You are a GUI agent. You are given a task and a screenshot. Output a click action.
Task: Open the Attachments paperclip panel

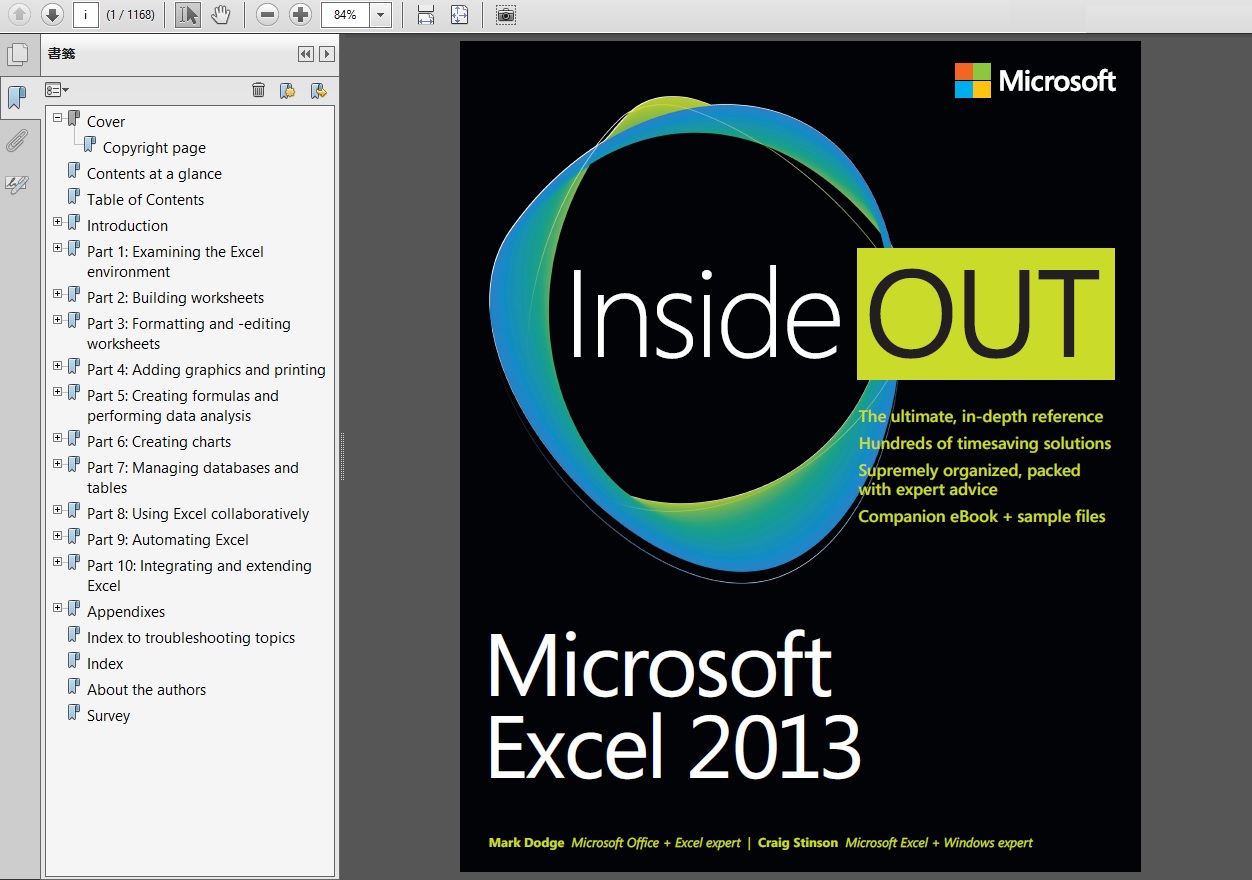coord(17,140)
